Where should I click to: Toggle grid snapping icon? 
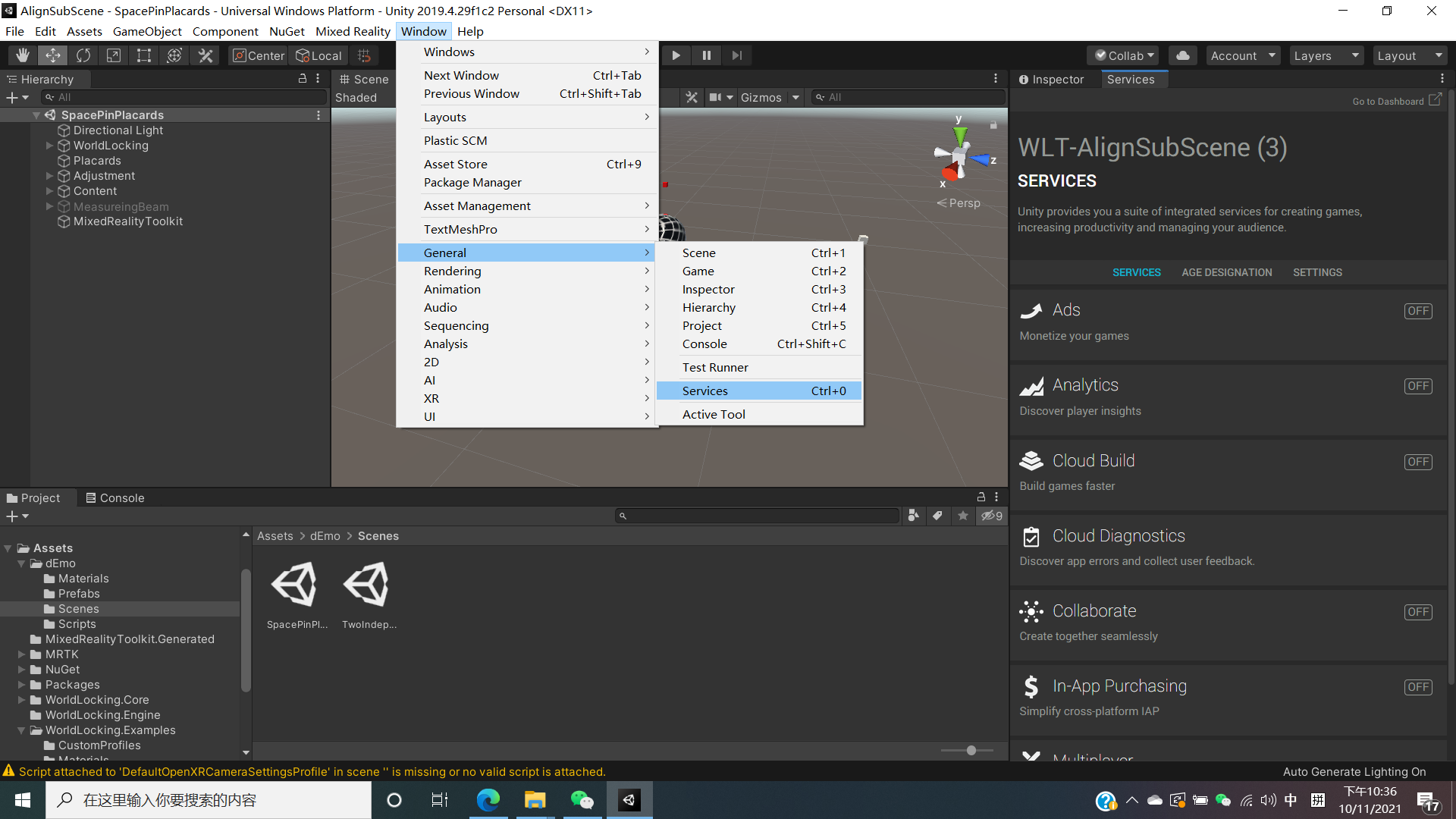click(x=364, y=55)
